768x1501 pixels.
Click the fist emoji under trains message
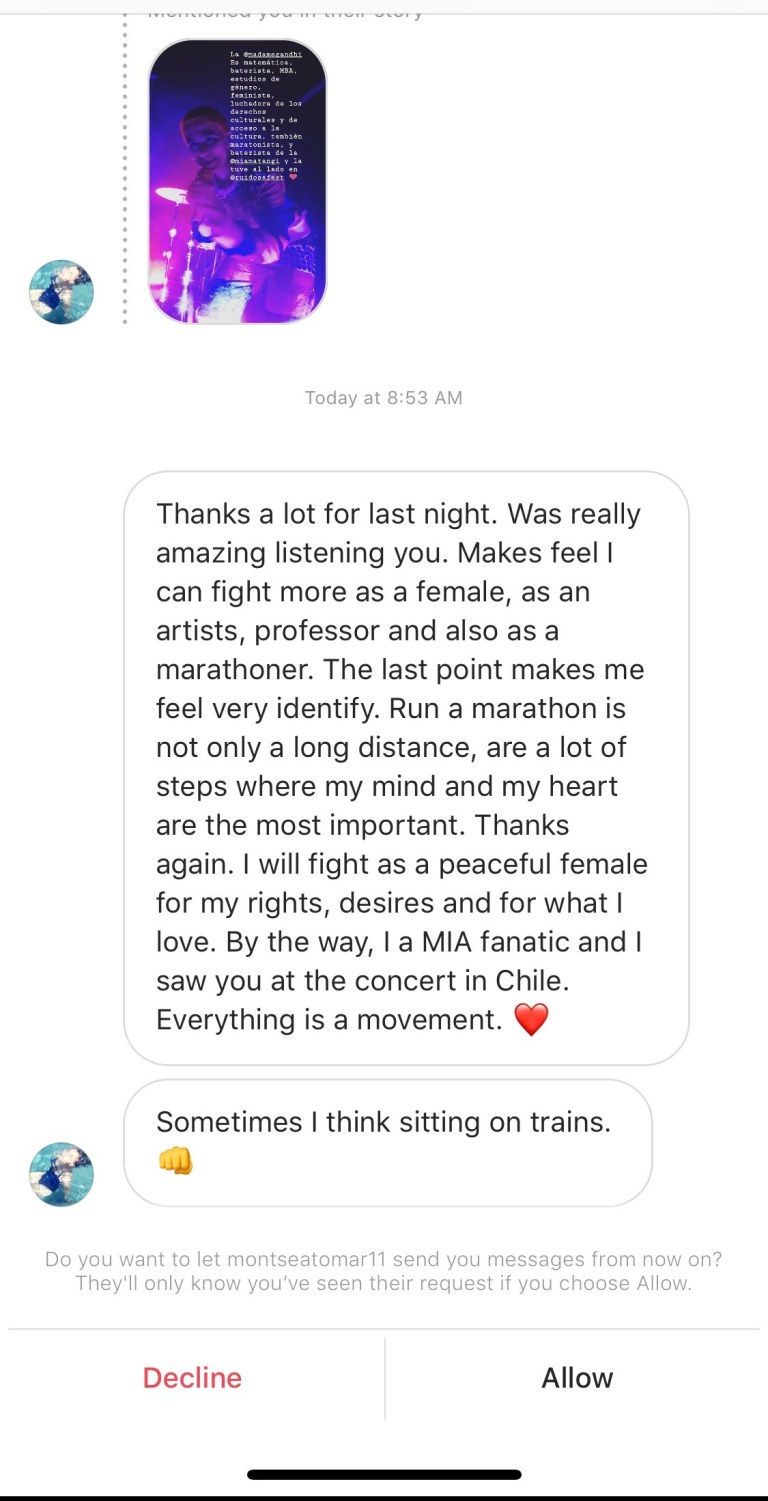pyautogui.click(x=175, y=1161)
